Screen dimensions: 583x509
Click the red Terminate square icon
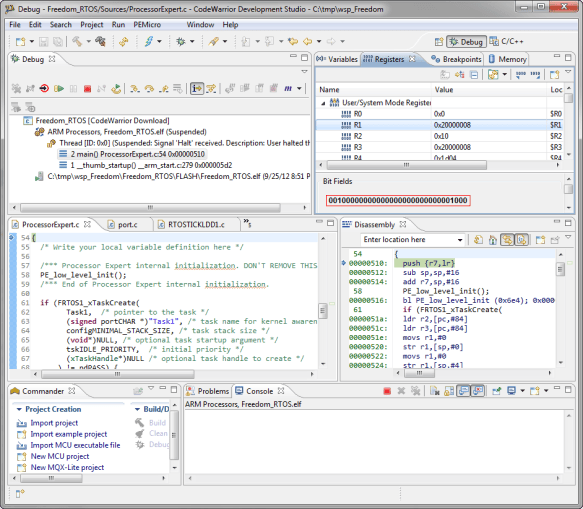coord(87,88)
